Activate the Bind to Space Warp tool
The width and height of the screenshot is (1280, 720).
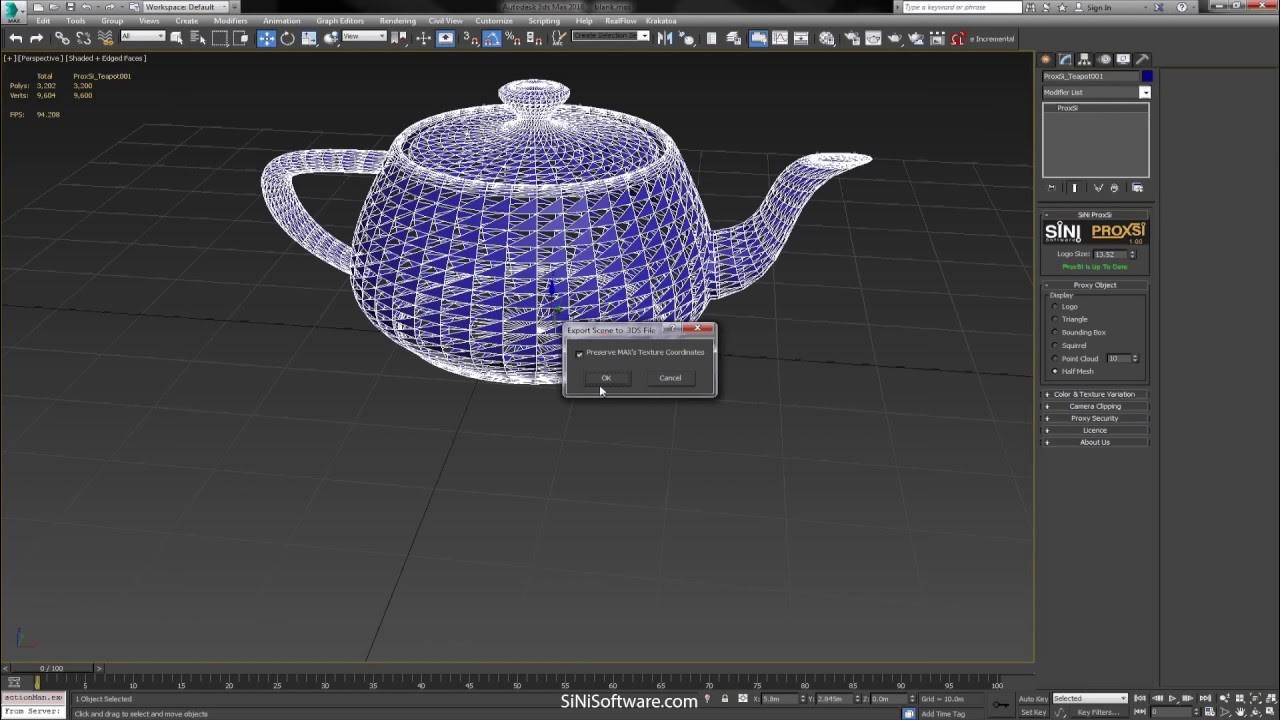pos(106,38)
